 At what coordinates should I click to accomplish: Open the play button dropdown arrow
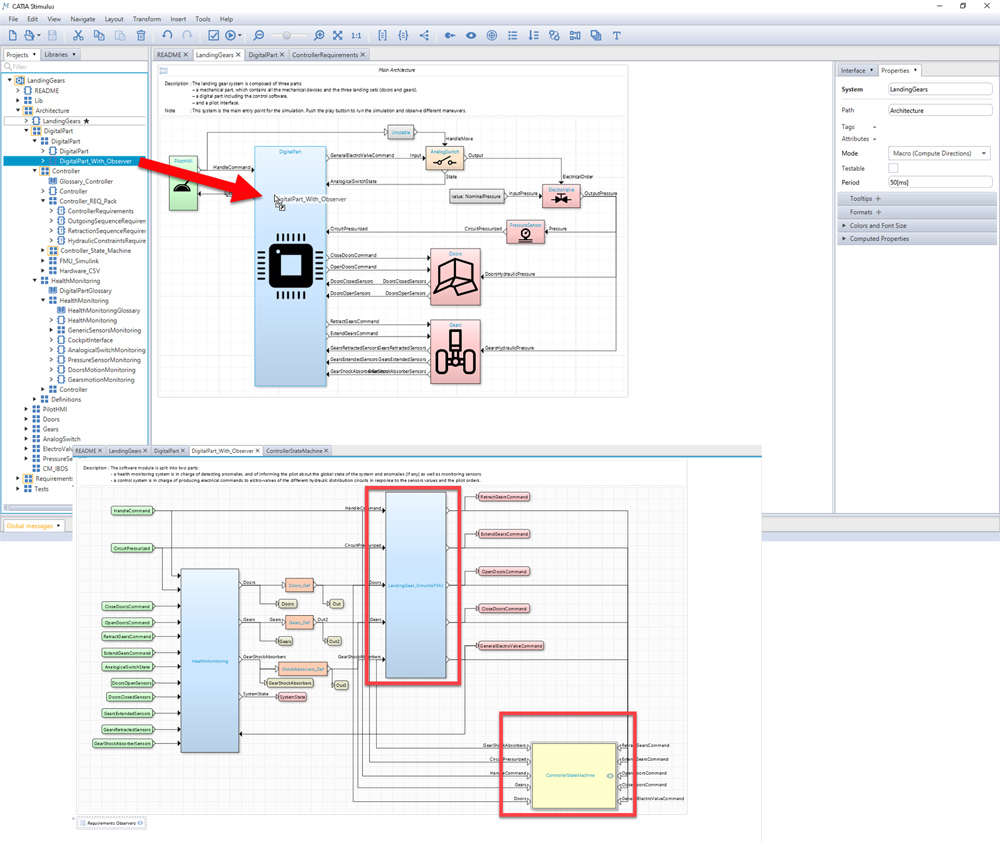tap(240, 36)
